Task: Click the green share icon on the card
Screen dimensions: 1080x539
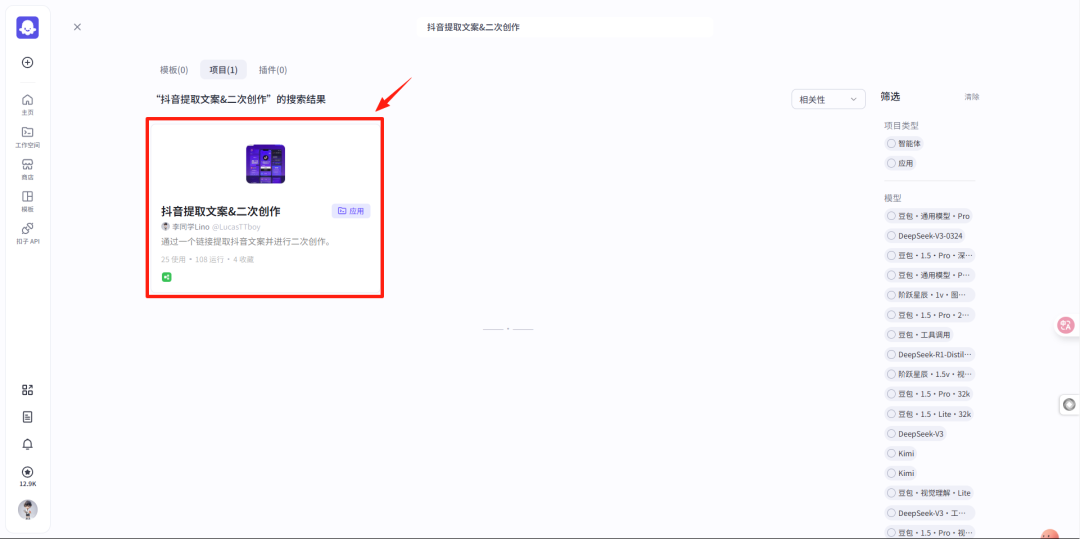Action: [166, 277]
